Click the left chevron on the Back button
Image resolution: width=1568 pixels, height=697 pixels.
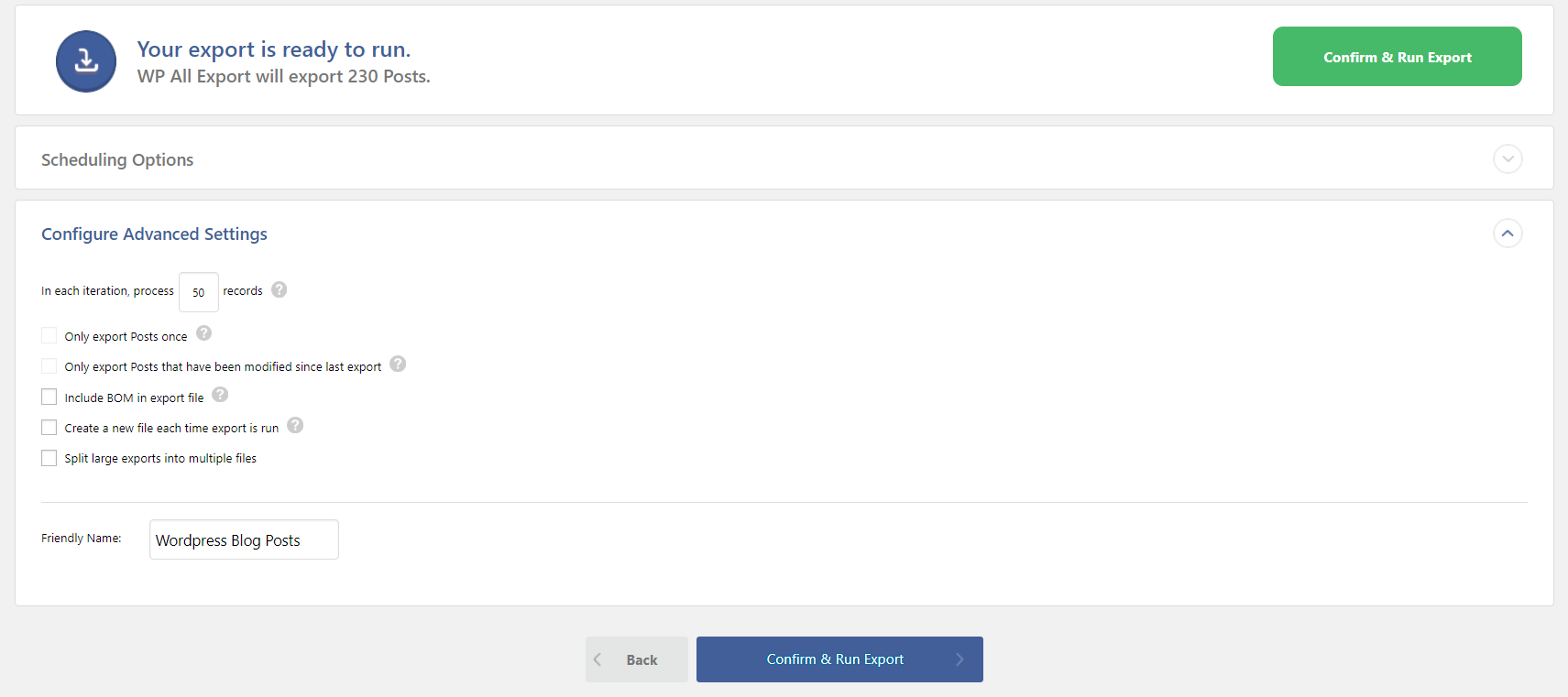pos(598,659)
